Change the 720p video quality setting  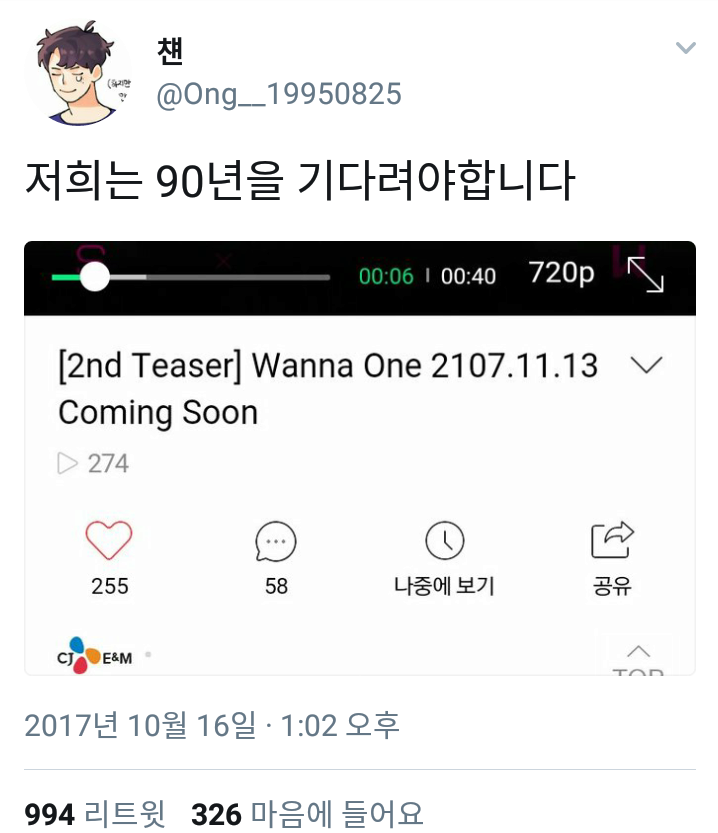click(x=561, y=274)
